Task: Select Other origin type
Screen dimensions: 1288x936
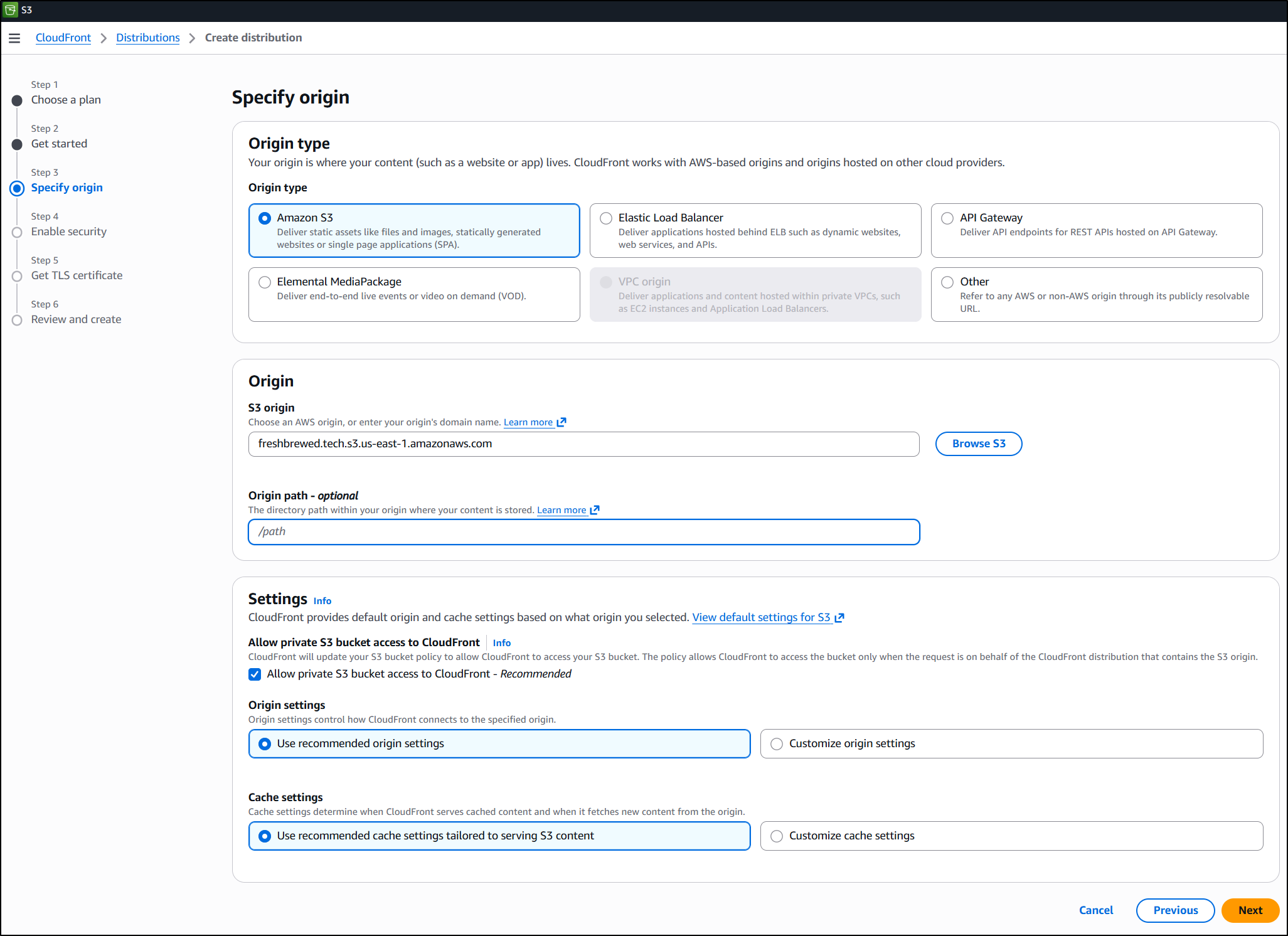Action: 1097,294
